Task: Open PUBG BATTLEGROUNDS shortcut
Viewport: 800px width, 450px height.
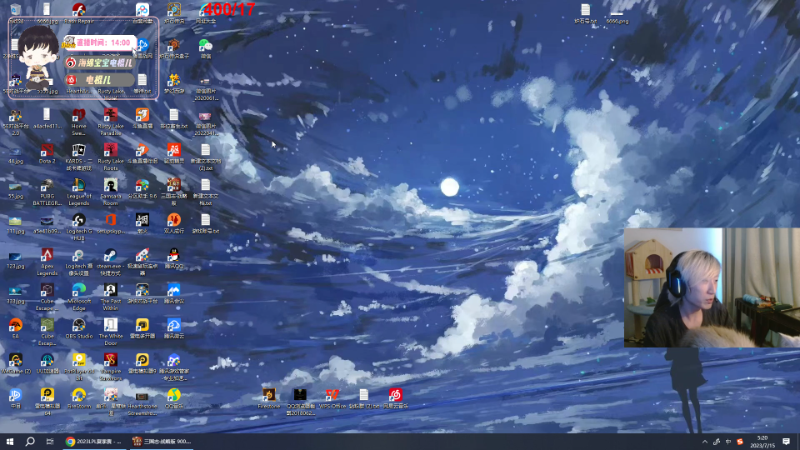Action: click(x=47, y=185)
